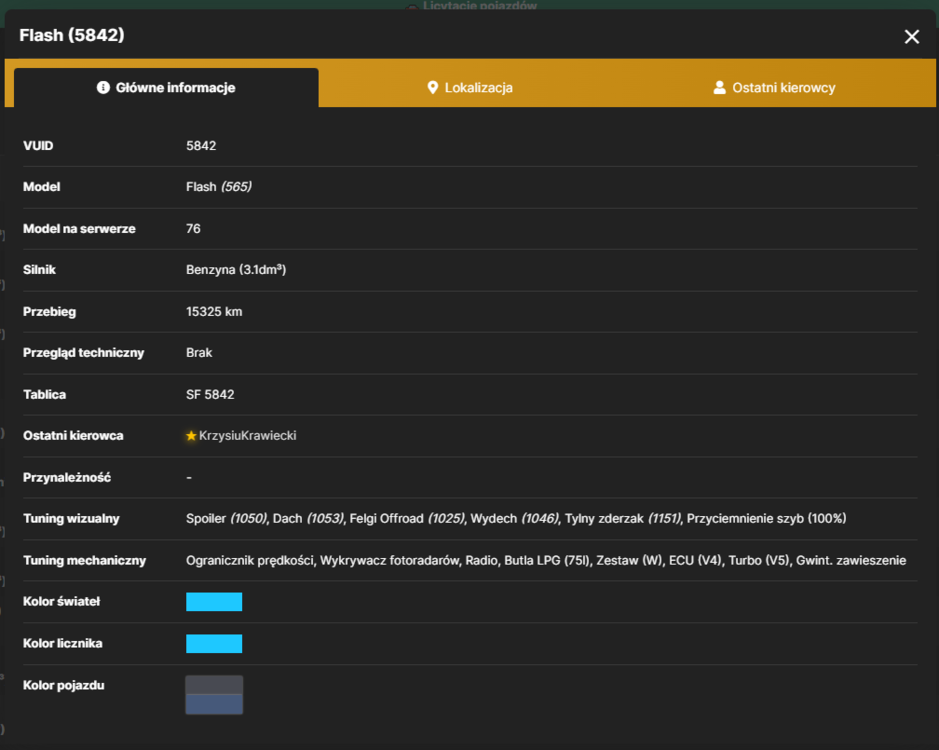Click the person icon in Ostatni kierowcy tab
Screen dimensions: 939x750
tap(719, 87)
